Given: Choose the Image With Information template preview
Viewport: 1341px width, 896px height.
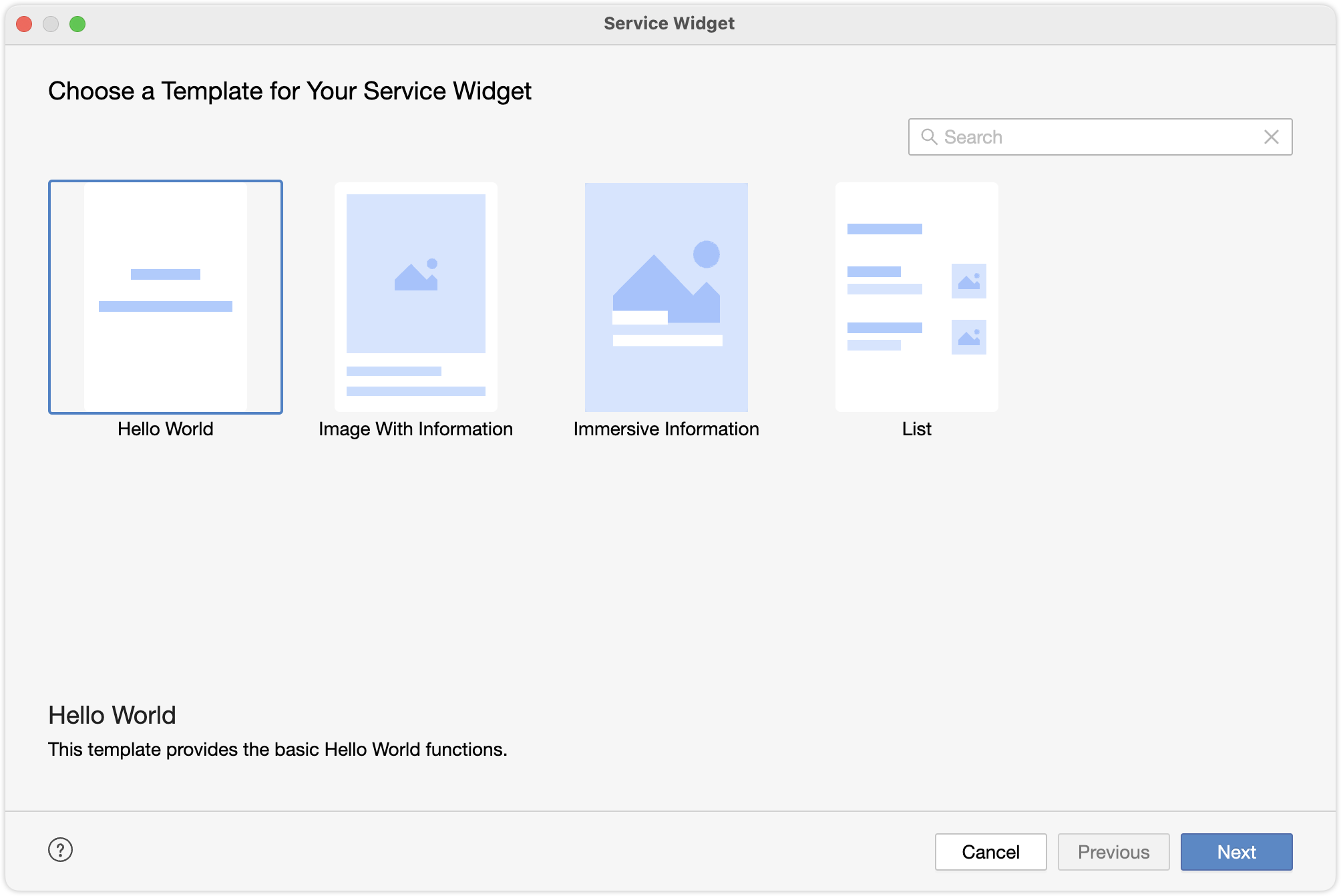Looking at the screenshot, I should point(415,297).
